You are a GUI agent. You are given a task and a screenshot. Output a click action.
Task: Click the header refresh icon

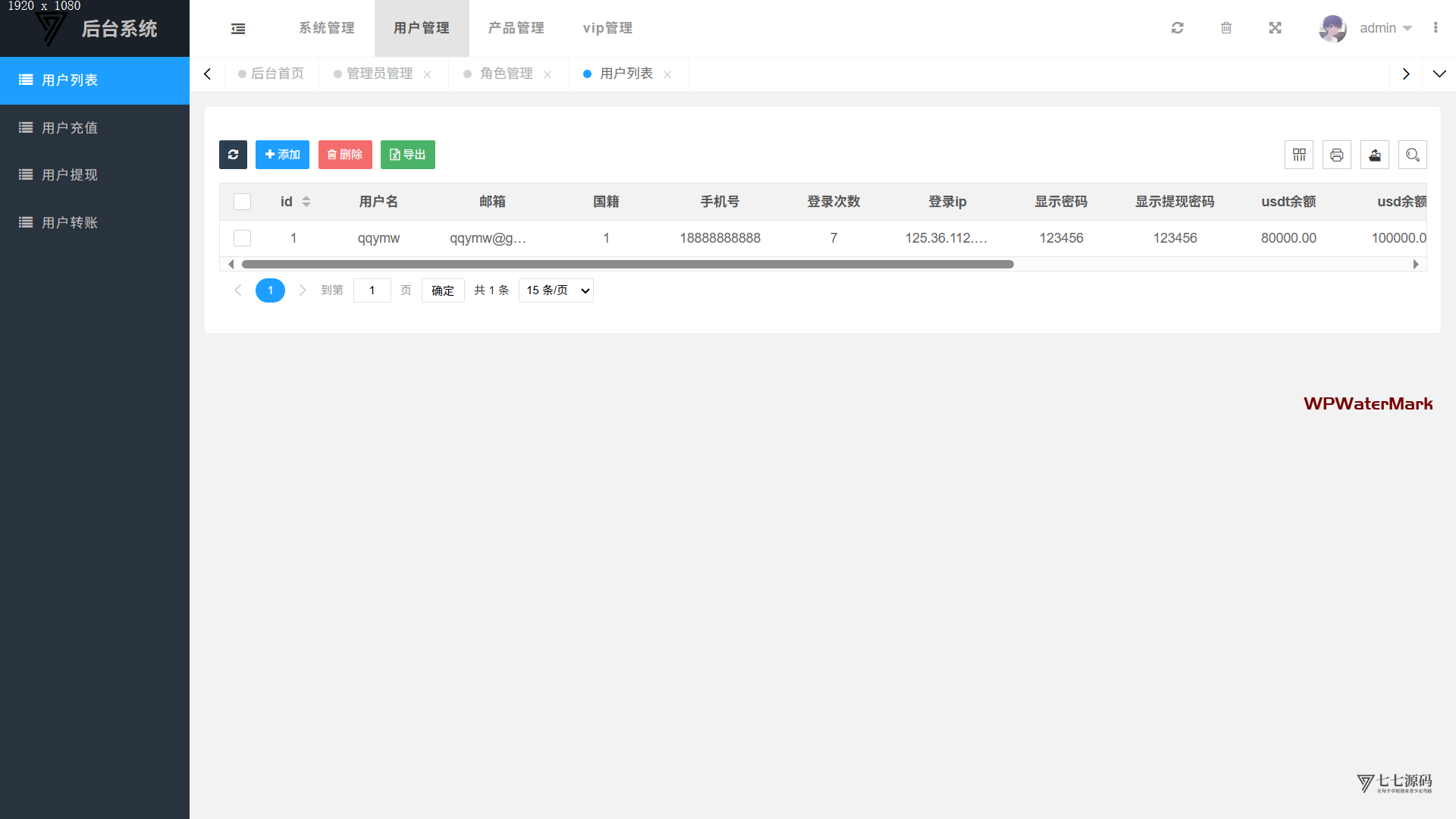pyautogui.click(x=1177, y=28)
